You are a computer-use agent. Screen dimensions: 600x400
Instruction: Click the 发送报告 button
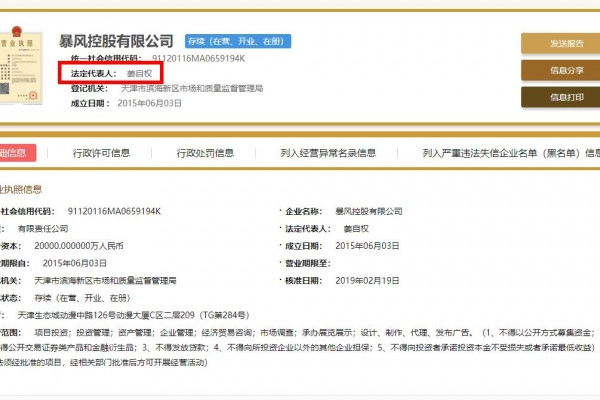(561, 43)
